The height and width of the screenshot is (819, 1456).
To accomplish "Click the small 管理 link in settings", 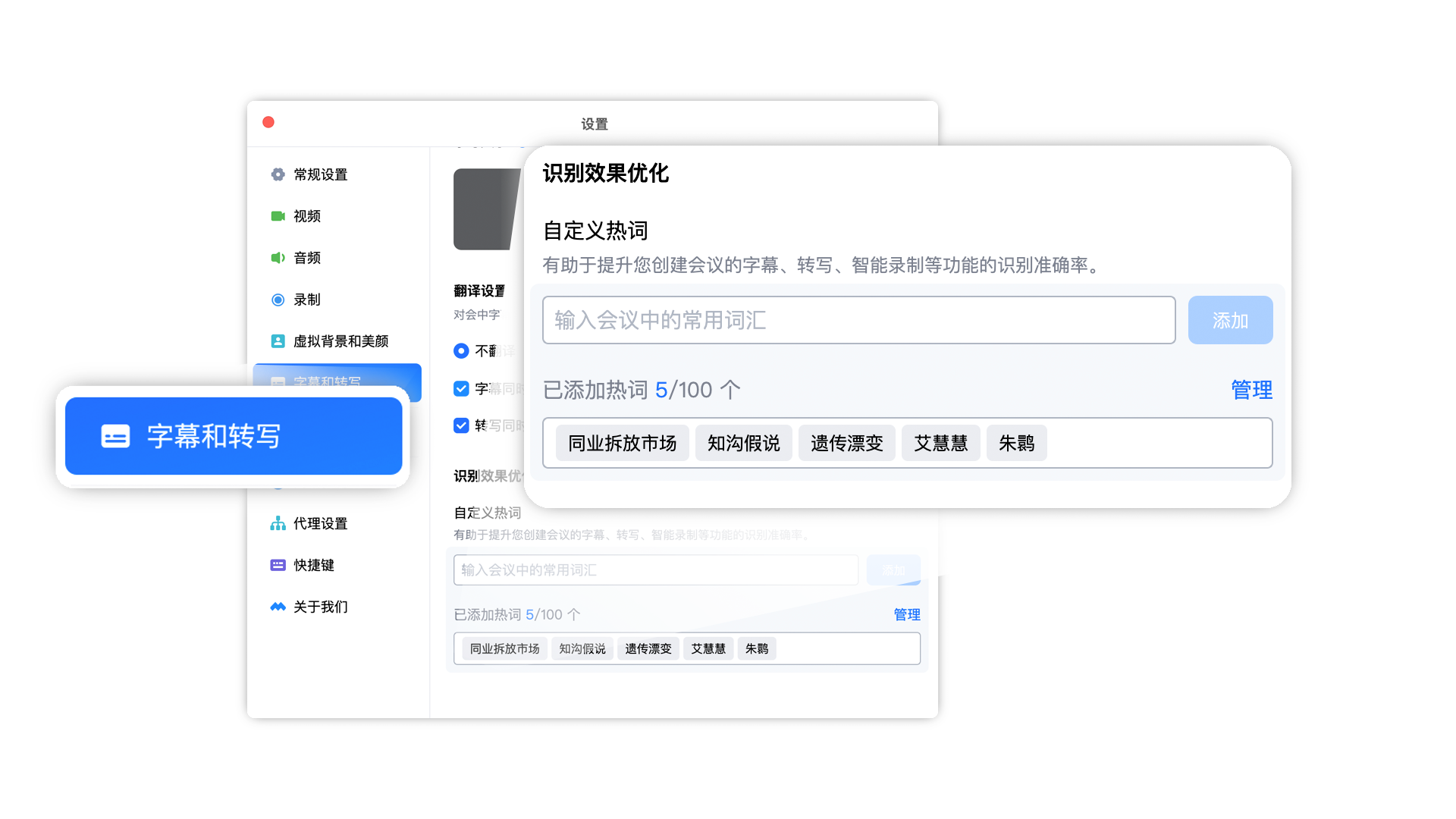I will [906, 614].
